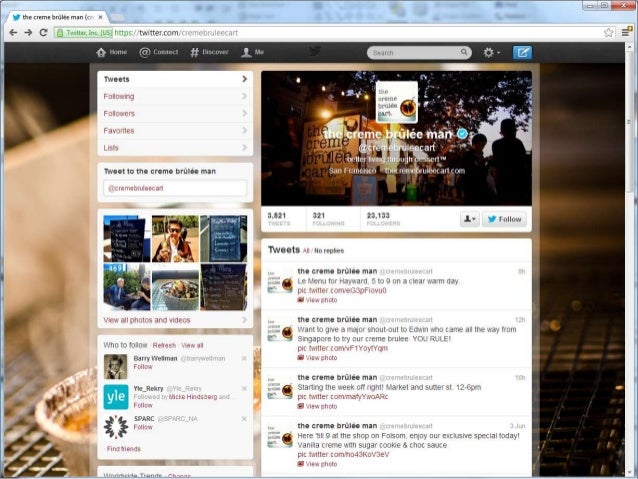Viewport: 638px width, 479px height.
Task: Click the chevron next to Favorites
Action: pyautogui.click(x=245, y=130)
